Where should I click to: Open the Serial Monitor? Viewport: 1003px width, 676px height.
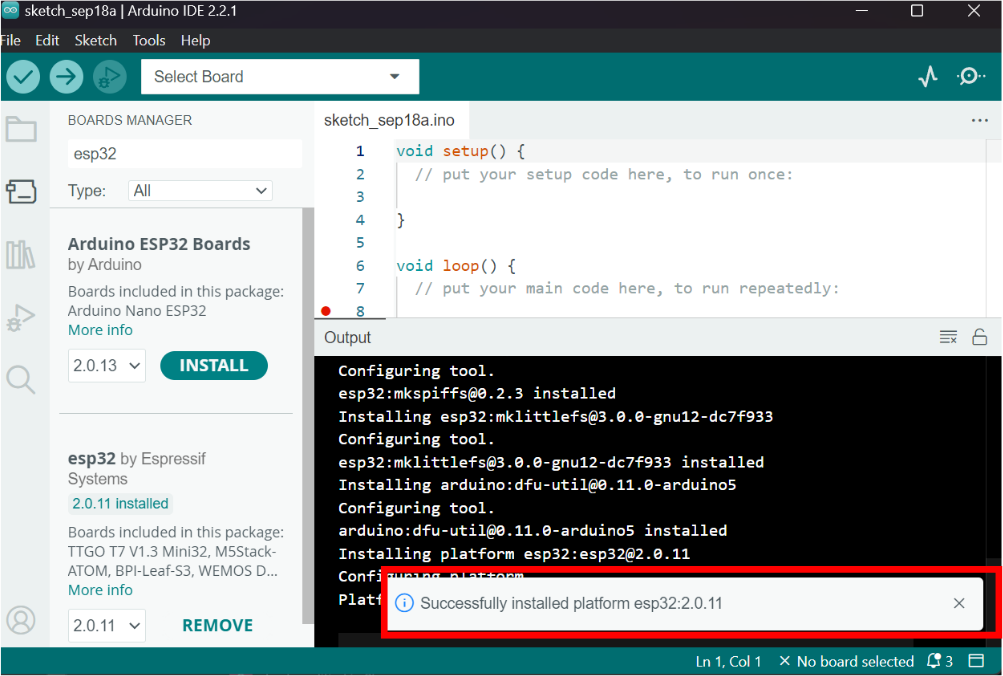tap(971, 77)
